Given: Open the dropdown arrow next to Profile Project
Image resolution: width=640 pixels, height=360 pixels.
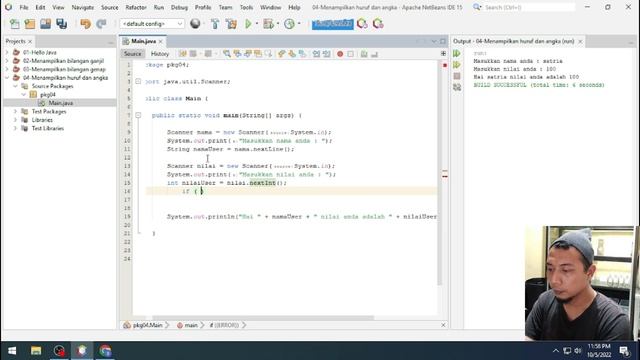Looking at the screenshot, I should click(x=299, y=24).
